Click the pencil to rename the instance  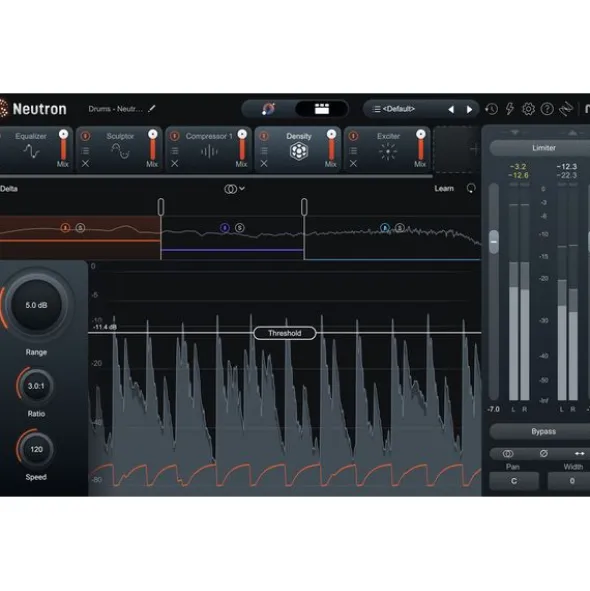[x=152, y=109]
